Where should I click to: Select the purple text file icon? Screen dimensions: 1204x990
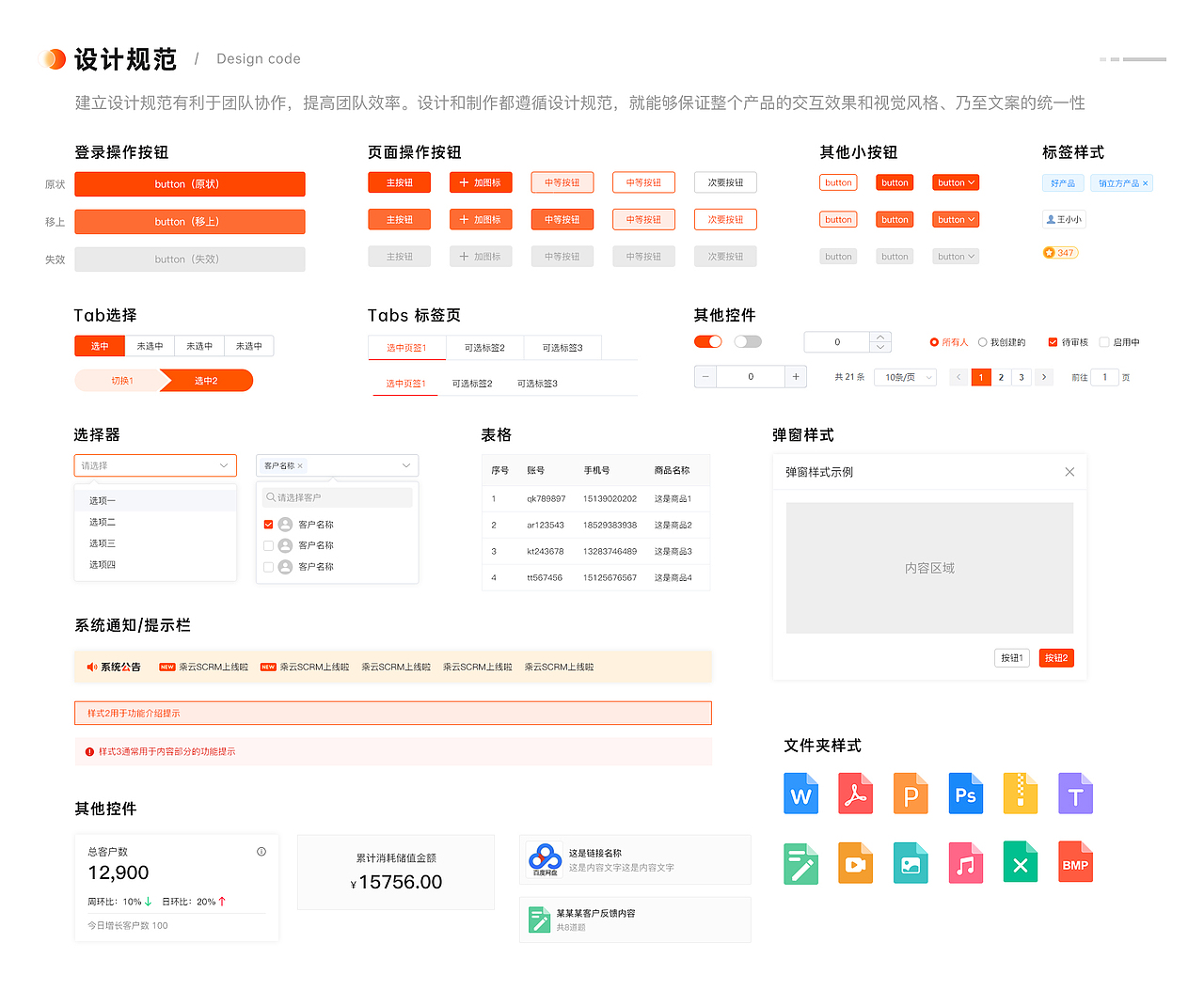1075,793
